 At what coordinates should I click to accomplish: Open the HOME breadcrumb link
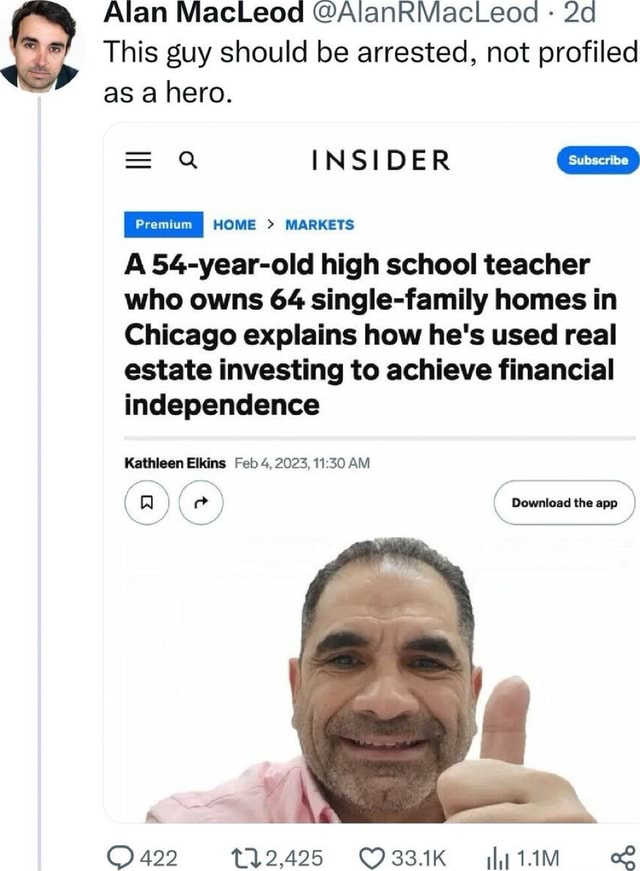(234, 224)
